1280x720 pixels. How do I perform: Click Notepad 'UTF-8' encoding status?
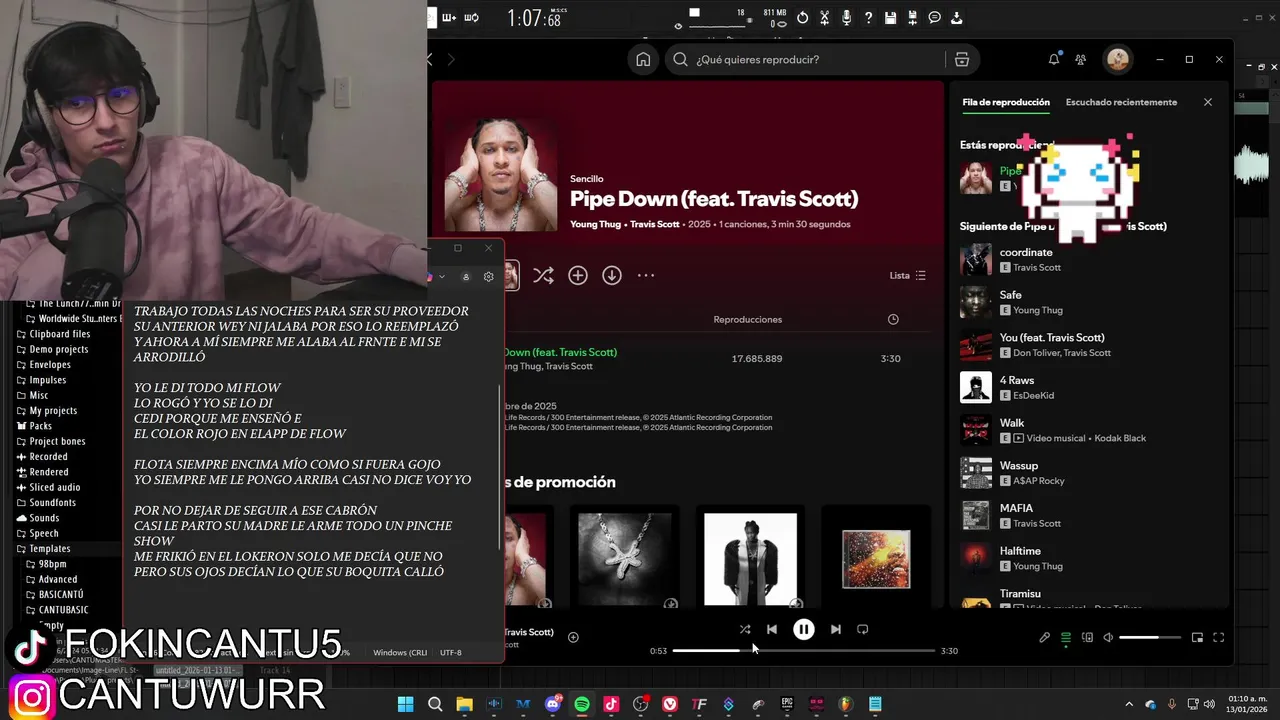tap(451, 652)
